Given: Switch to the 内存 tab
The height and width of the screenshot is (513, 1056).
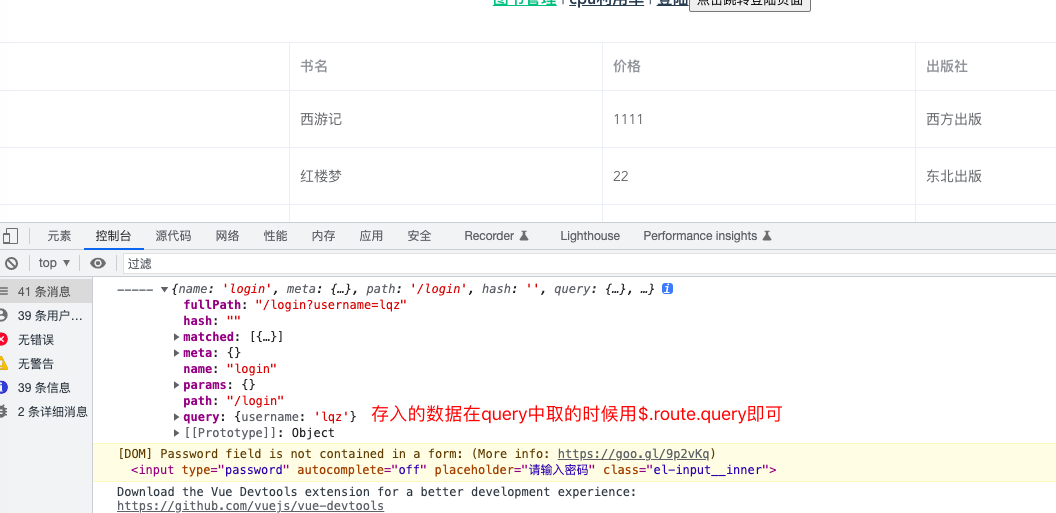Looking at the screenshot, I should click(x=323, y=236).
